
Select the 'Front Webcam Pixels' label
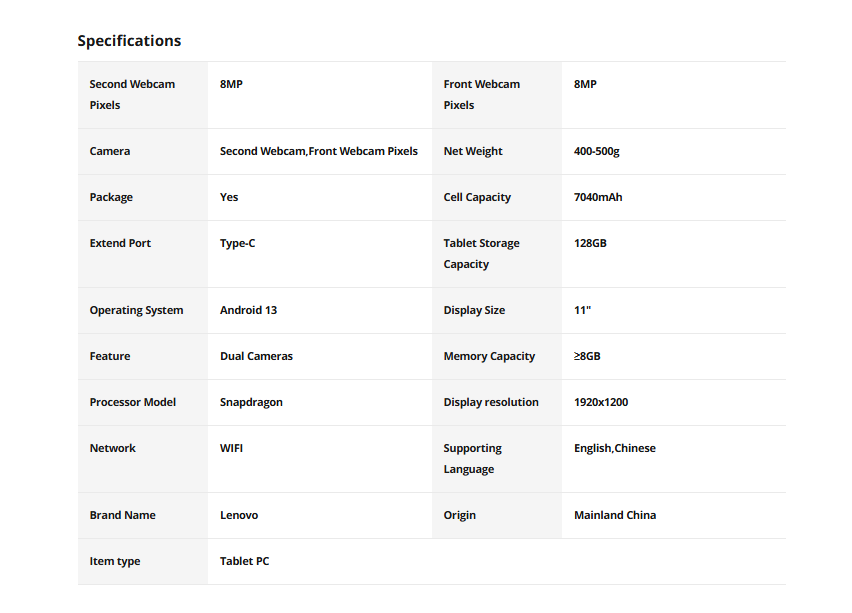point(481,95)
